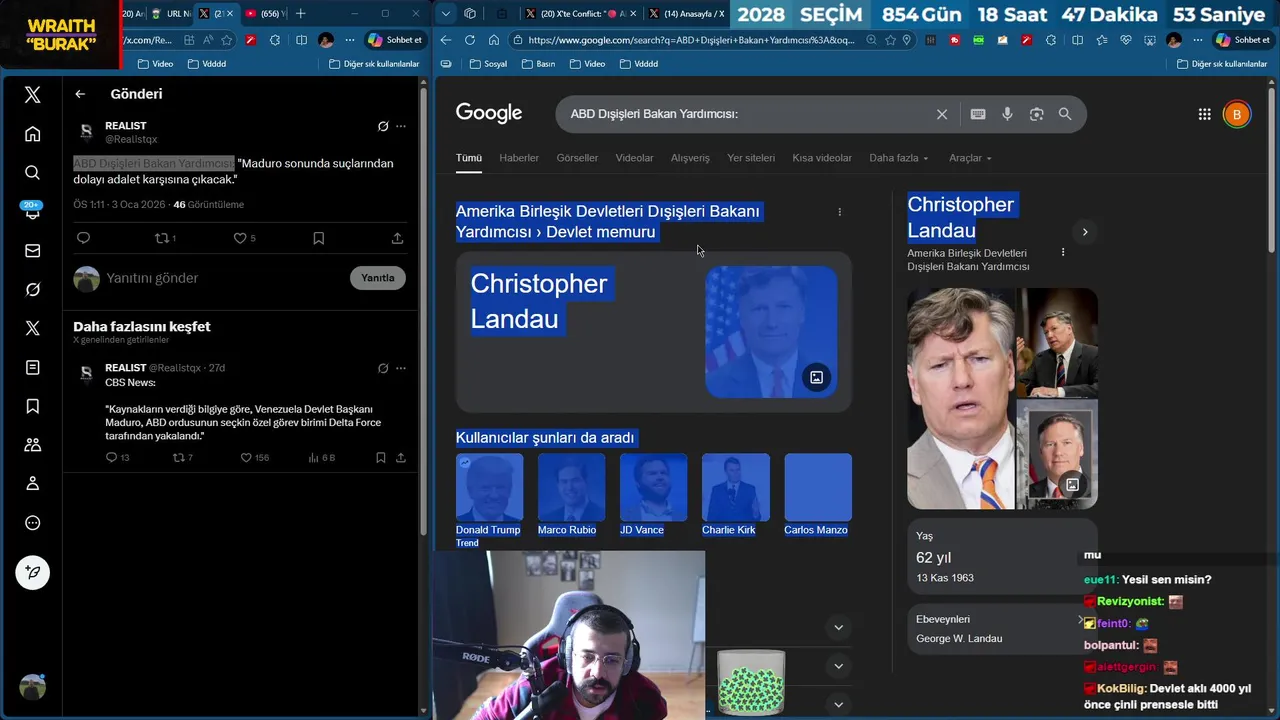Open the Marco Rubio related search

tap(571, 495)
